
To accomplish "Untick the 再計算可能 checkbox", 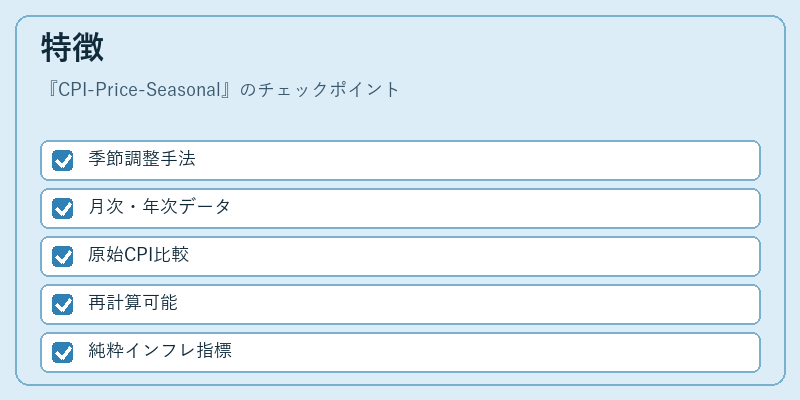I will pos(62,305).
